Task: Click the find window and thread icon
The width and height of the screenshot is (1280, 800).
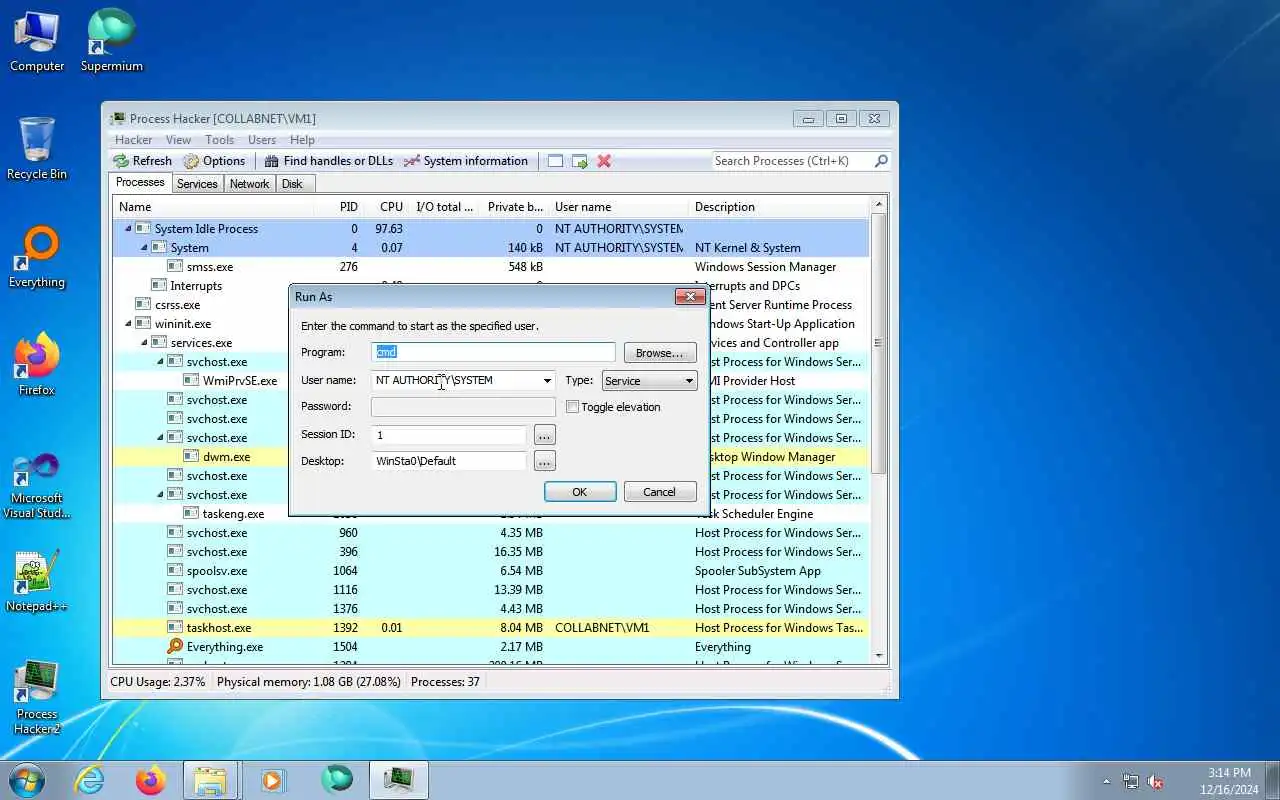Action: (x=580, y=161)
